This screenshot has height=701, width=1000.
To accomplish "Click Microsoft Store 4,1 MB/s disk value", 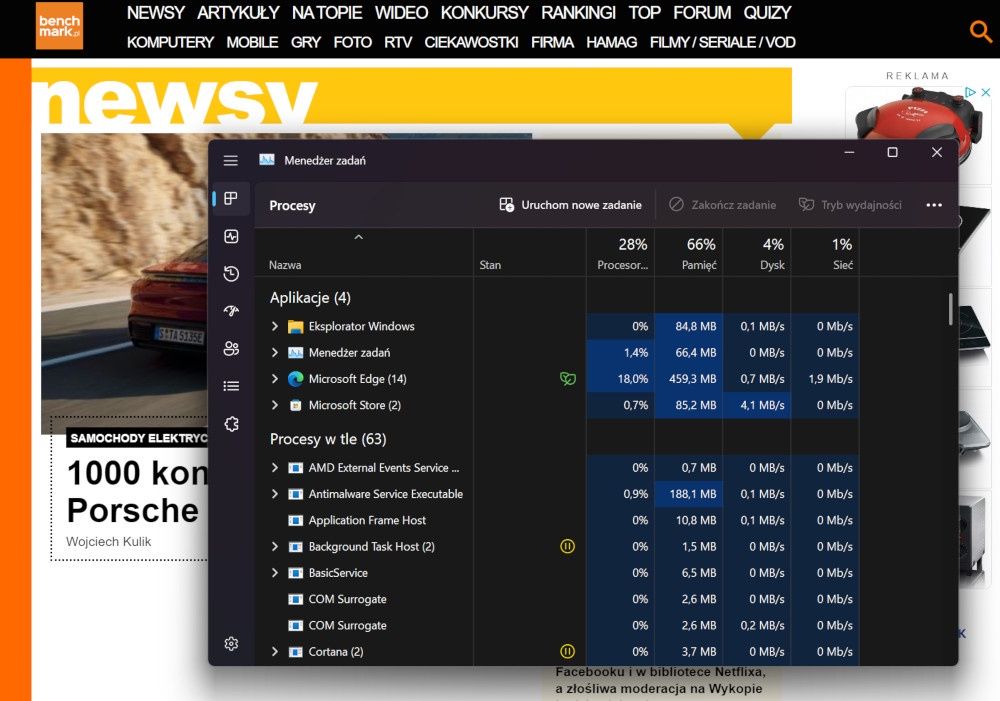I will (756, 405).
